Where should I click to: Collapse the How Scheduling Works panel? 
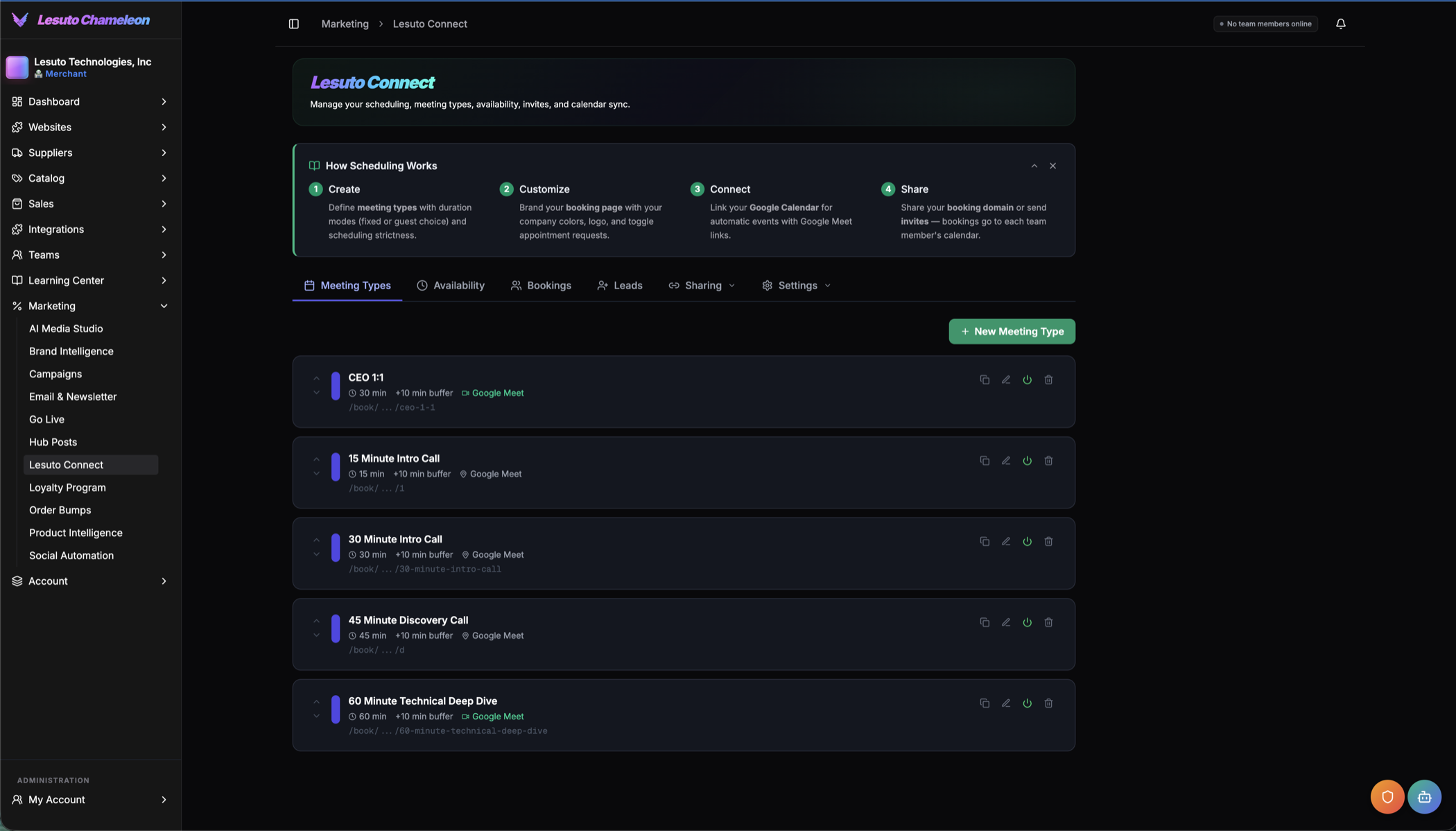1034,166
